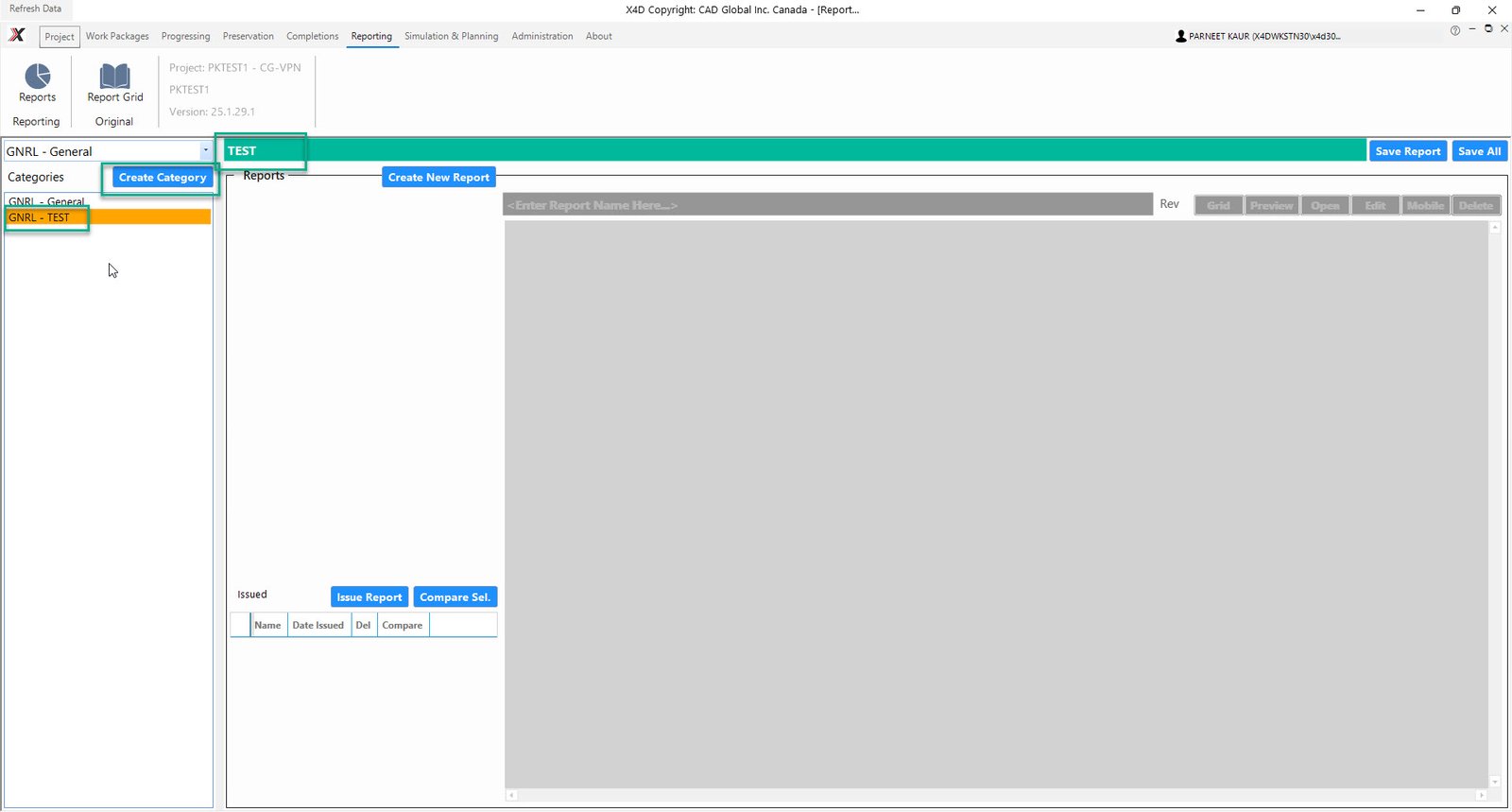
Task: Click the Issue Report button
Action: click(x=369, y=597)
